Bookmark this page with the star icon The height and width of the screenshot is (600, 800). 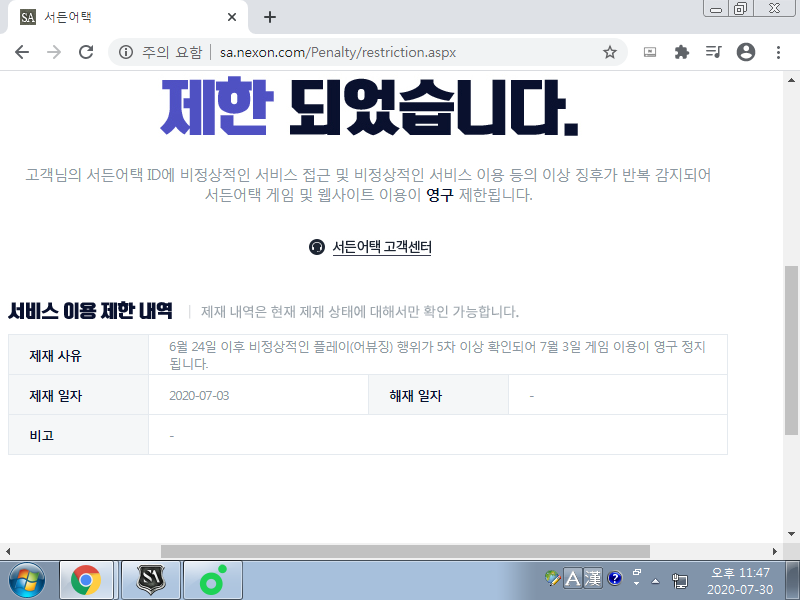point(609,53)
